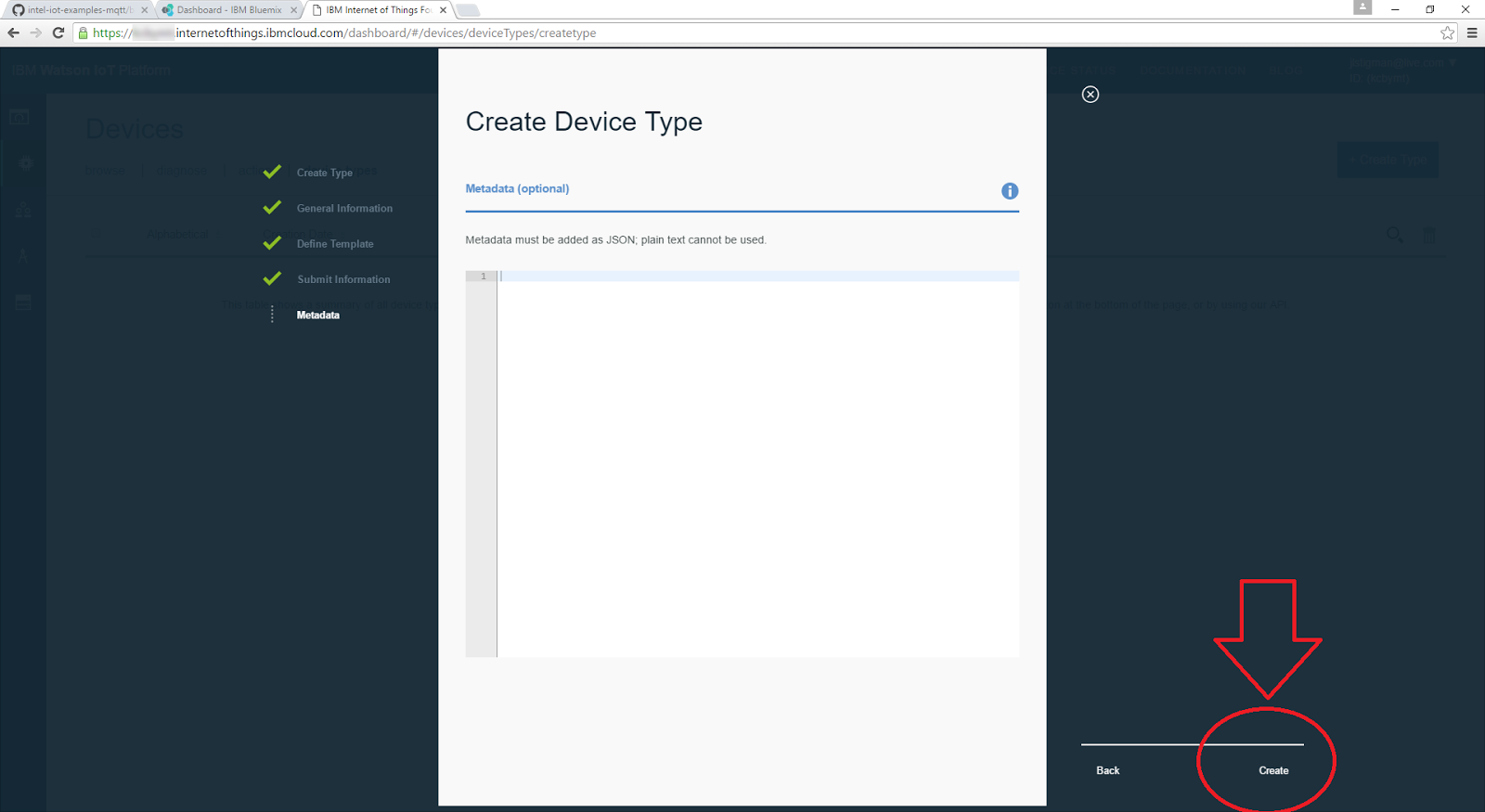
Task: Open the Chrome hamburger menu
Action: [1472, 32]
